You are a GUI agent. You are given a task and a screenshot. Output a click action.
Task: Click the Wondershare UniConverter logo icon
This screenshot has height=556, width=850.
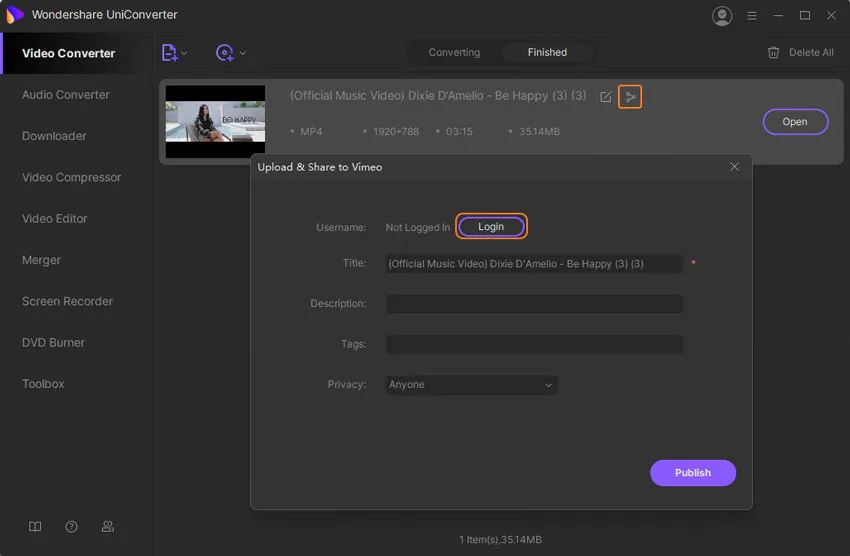coord(14,15)
